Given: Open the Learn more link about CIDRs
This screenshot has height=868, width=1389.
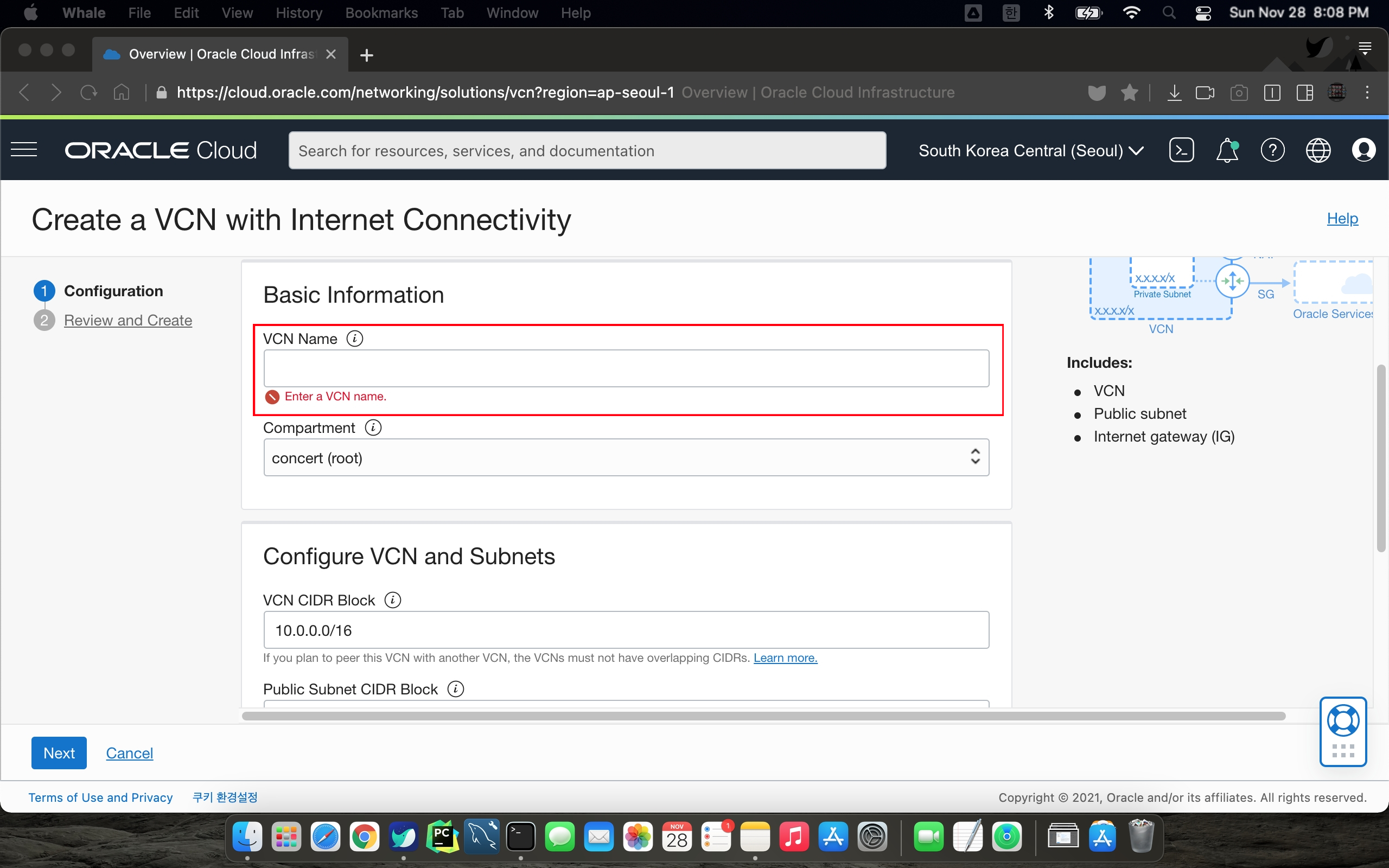Looking at the screenshot, I should [x=785, y=658].
